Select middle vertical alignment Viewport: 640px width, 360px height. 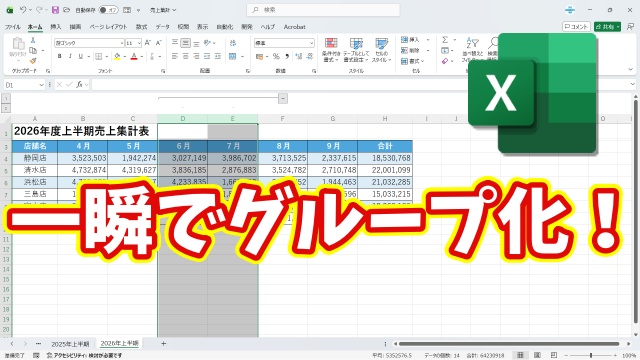185,43
